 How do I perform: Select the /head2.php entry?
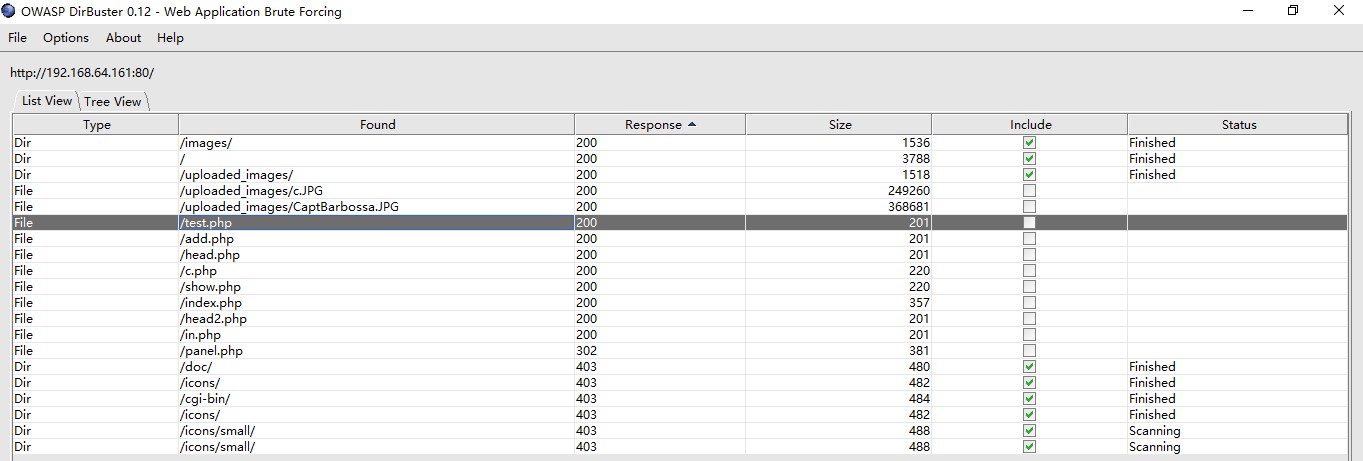tap(213, 319)
